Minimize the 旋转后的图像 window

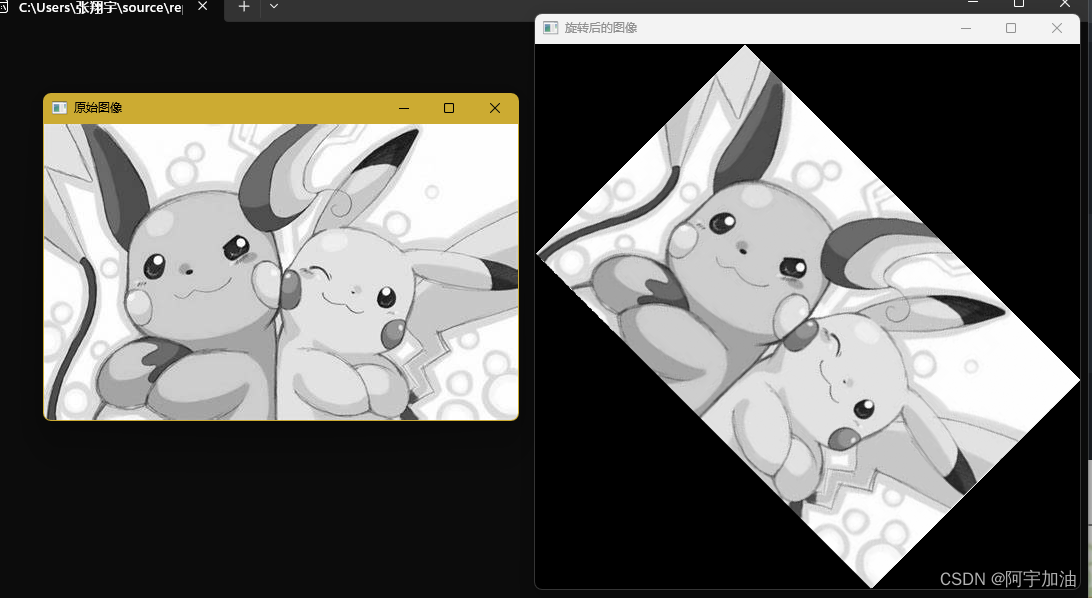[966, 28]
